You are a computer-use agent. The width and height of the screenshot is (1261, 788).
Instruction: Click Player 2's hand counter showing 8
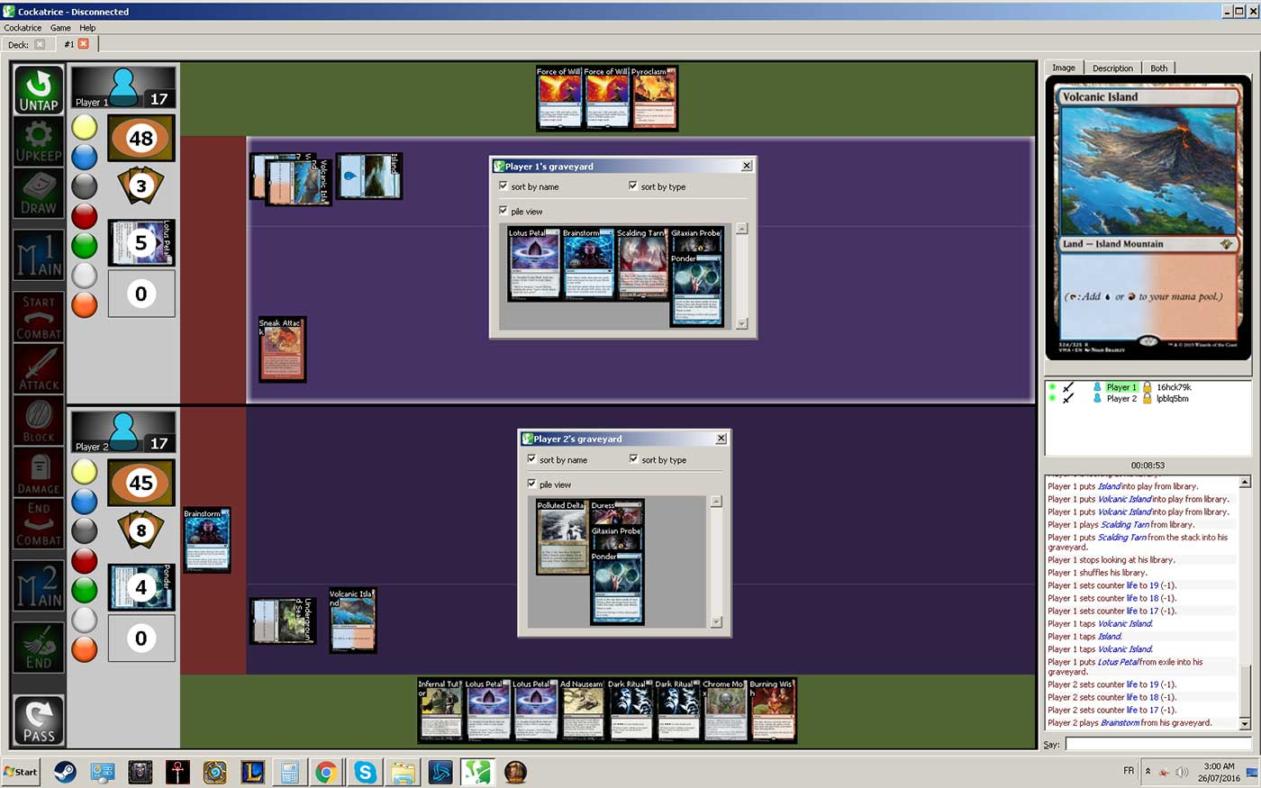tap(141, 530)
